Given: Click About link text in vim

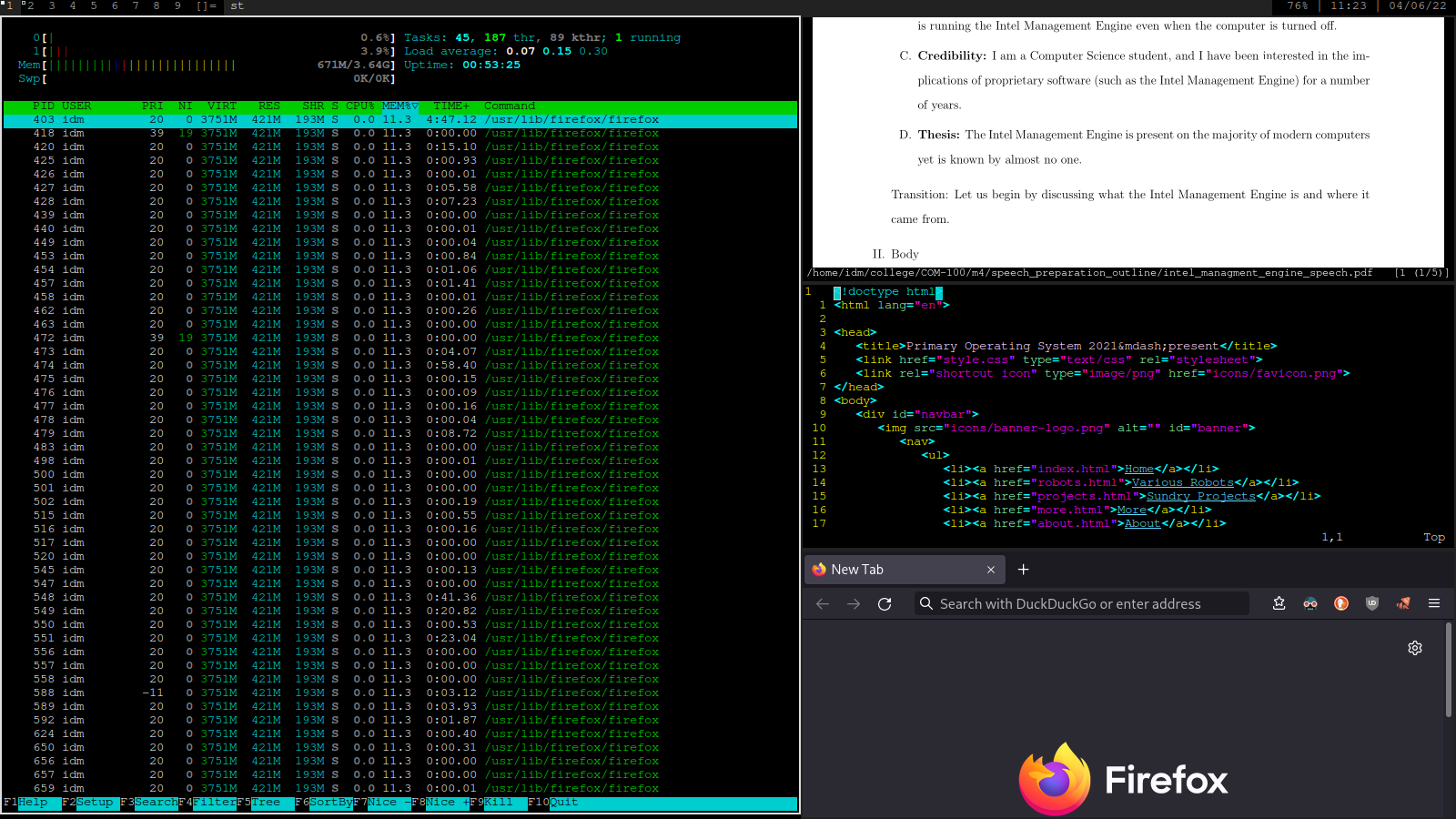Looking at the screenshot, I should (x=1143, y=524).
